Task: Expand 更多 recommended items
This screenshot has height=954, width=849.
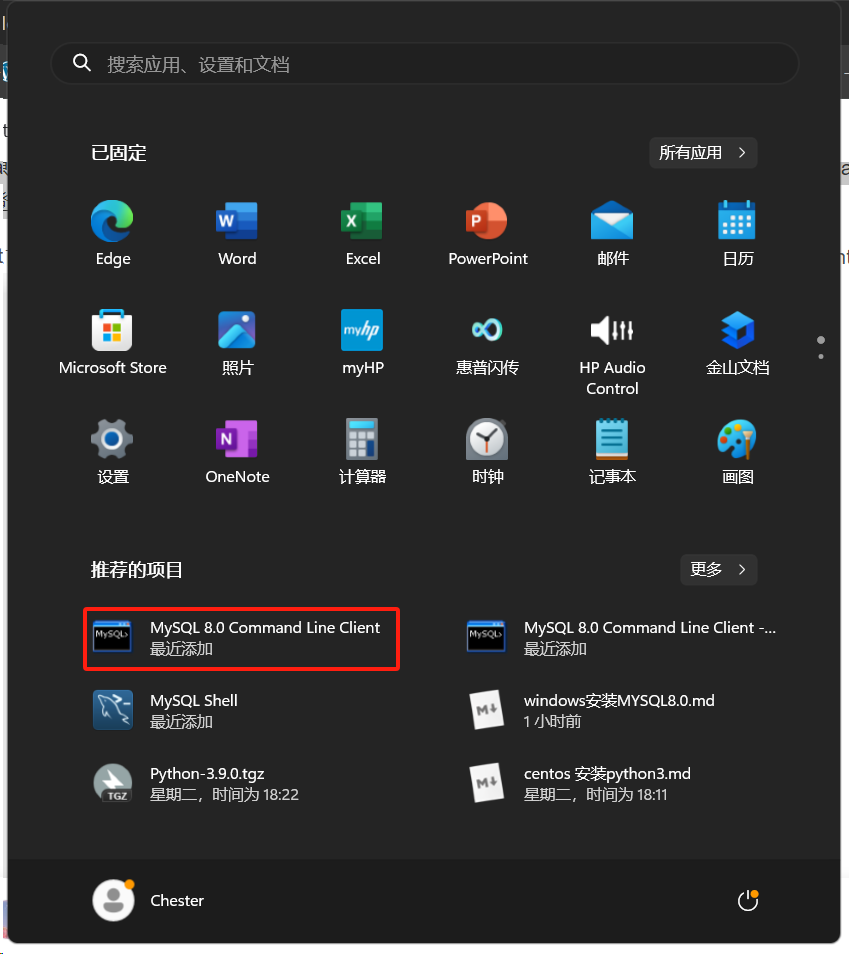Action: pos(719,569)
